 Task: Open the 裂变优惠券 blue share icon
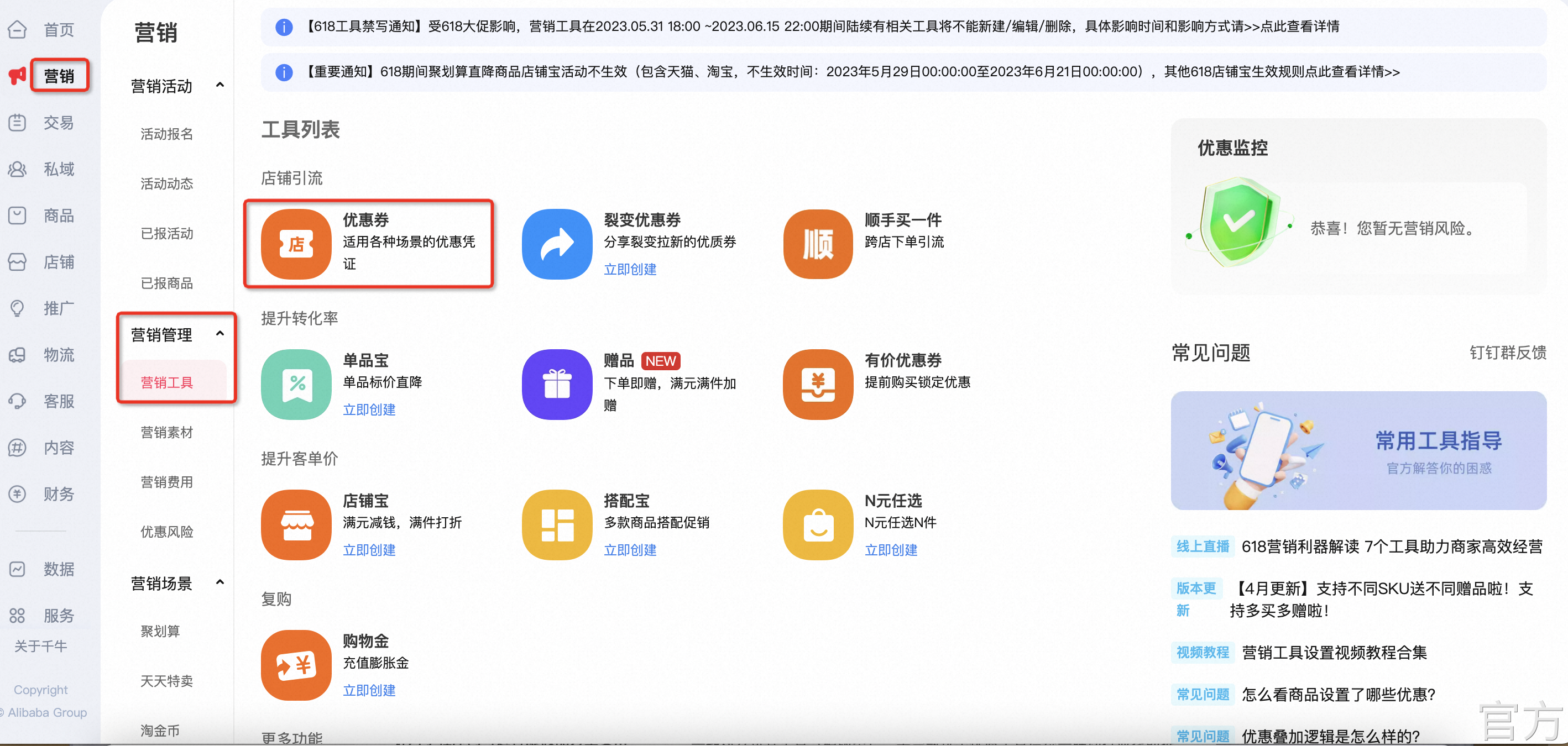pos(557,244)
